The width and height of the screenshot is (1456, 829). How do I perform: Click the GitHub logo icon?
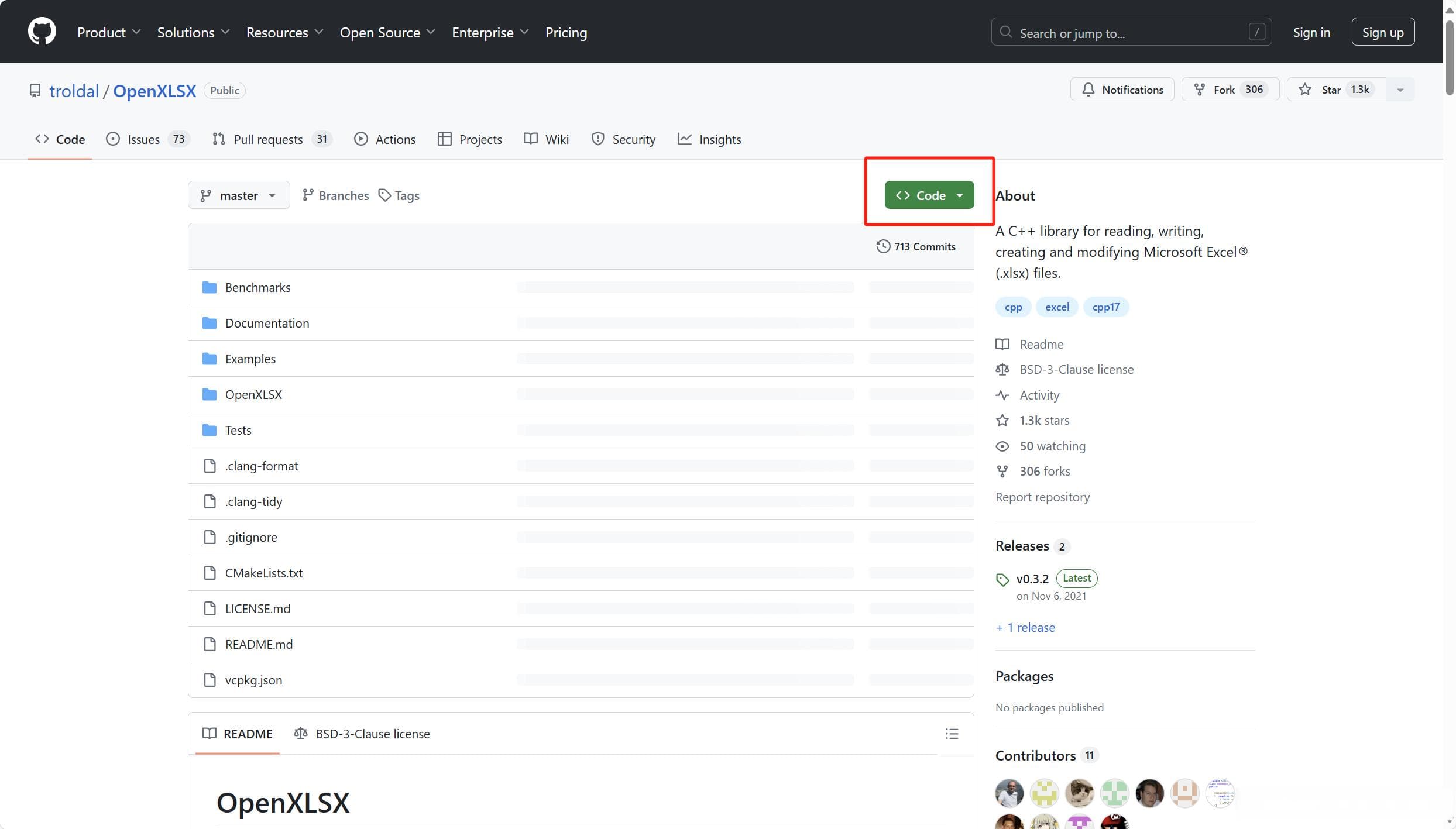click(42, 31)
